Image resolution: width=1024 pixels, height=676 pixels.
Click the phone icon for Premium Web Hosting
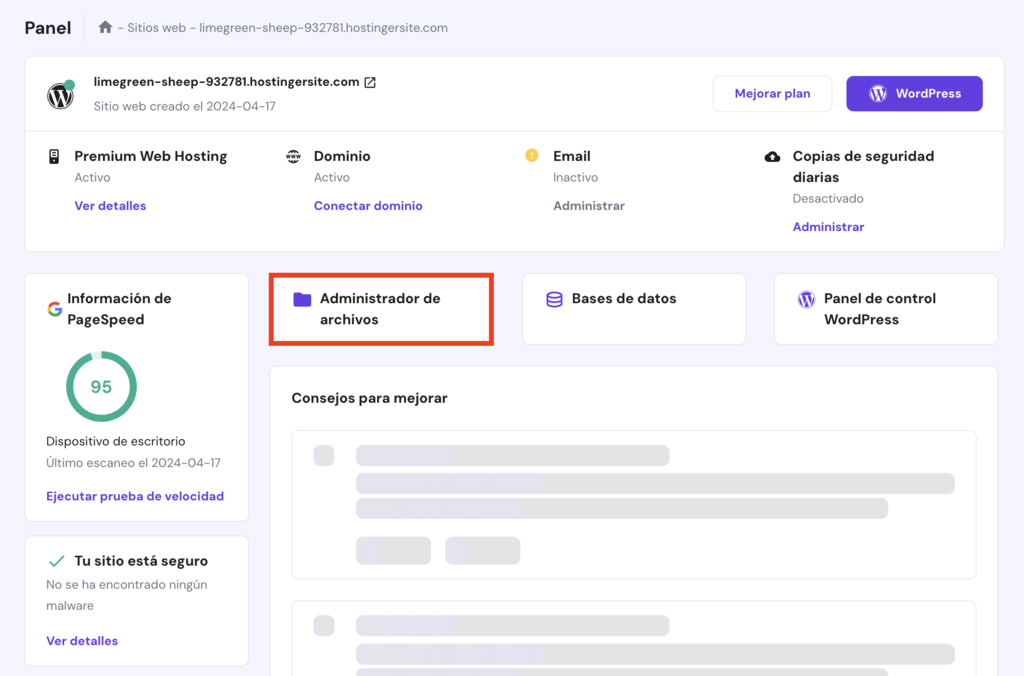coord(55,156)
